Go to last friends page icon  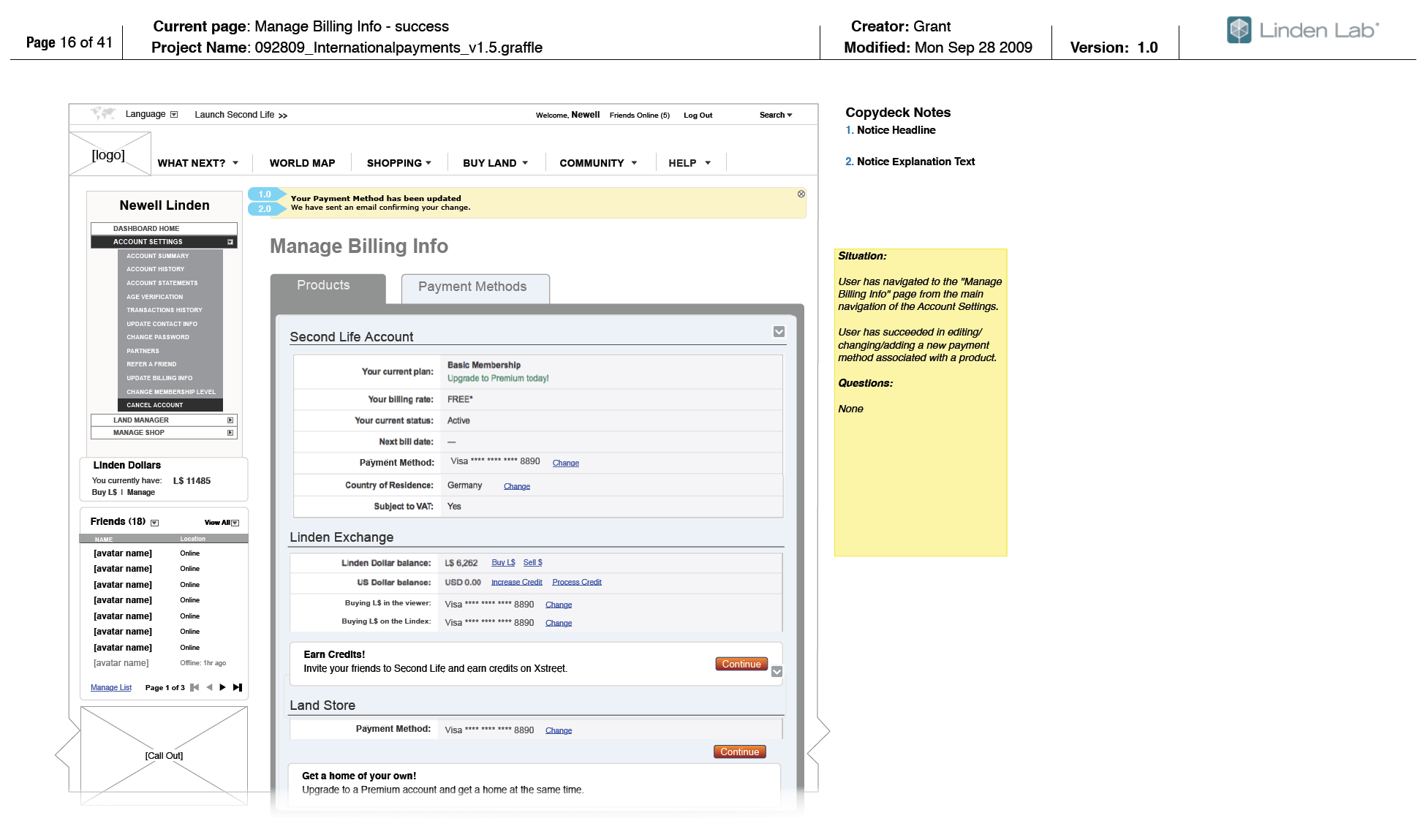pos(237,687)
